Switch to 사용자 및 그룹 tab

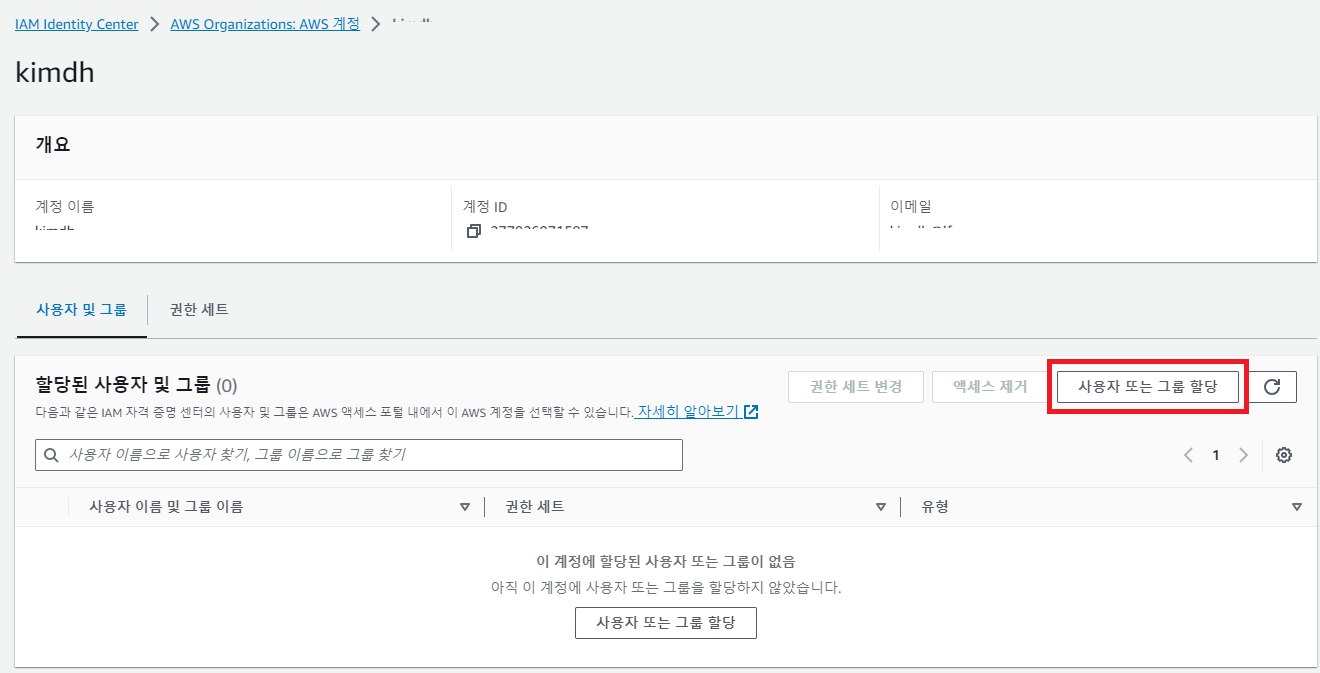pos(82,310)
